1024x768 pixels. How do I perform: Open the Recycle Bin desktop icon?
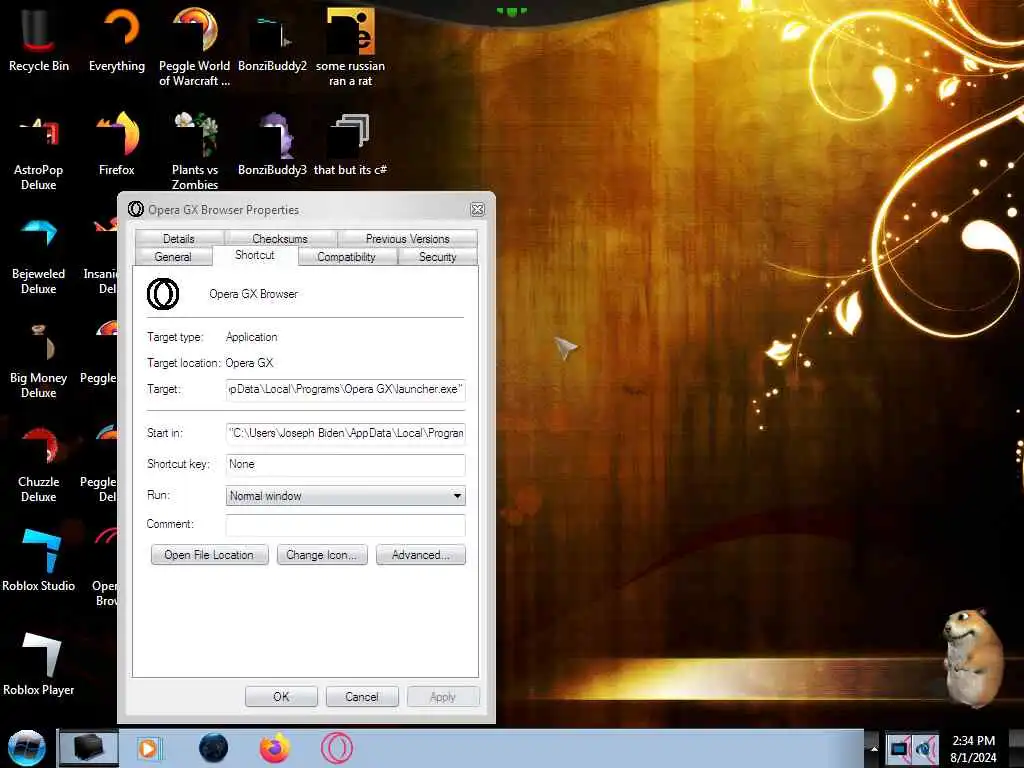[x=39, y=40]
